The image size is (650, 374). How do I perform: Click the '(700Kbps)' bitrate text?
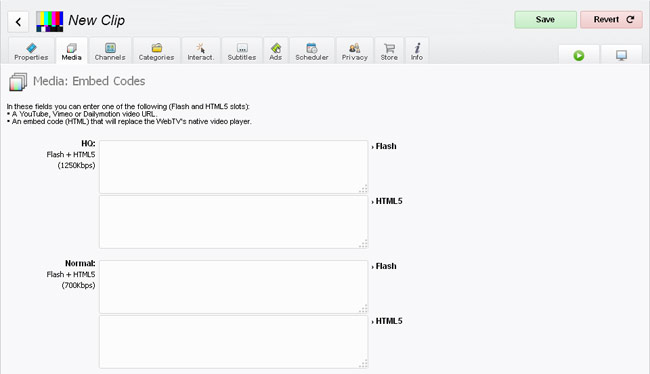(x=78, y=285)
